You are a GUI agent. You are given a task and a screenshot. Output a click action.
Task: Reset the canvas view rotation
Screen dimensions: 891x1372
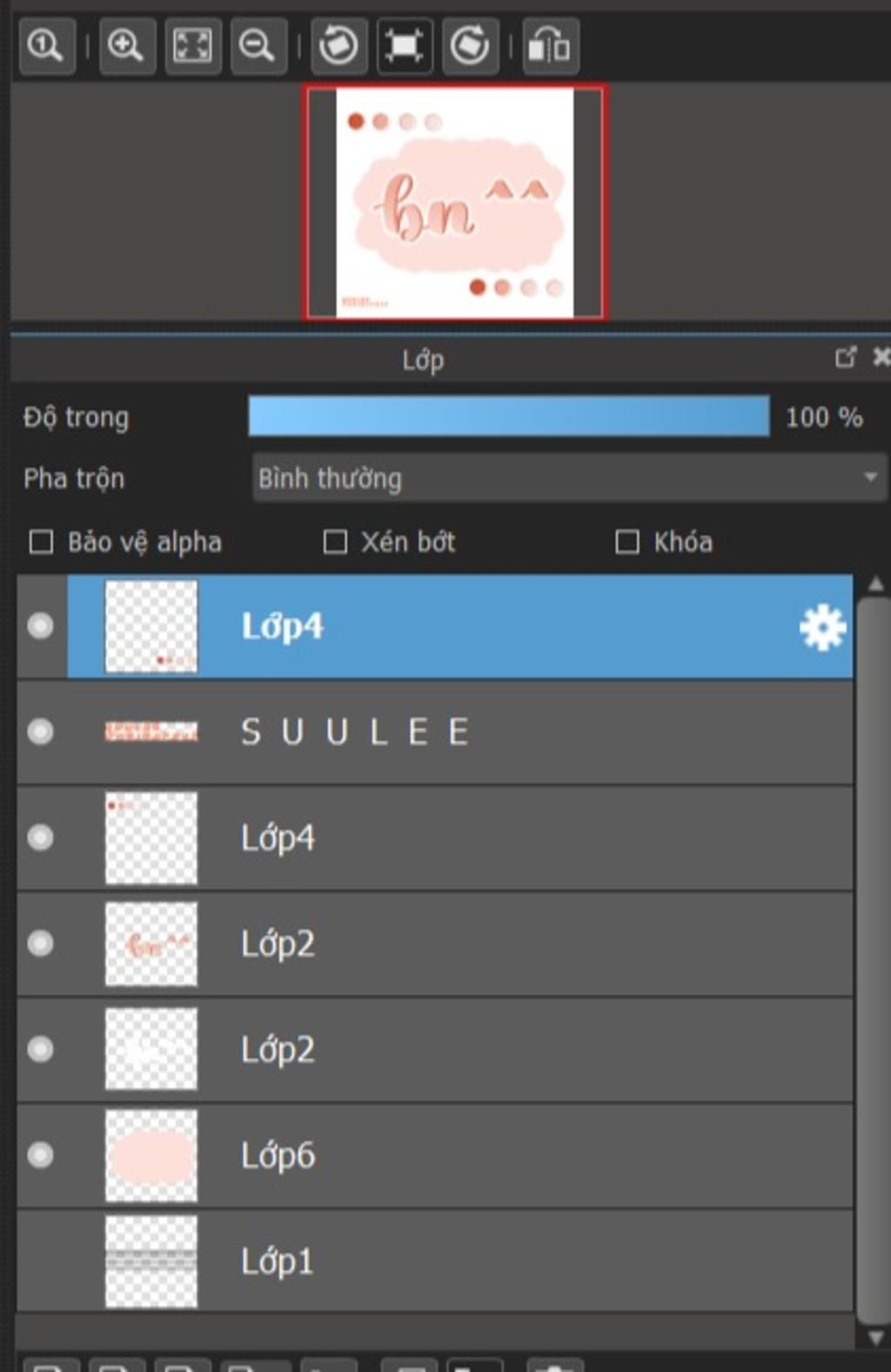click(404, 45)
